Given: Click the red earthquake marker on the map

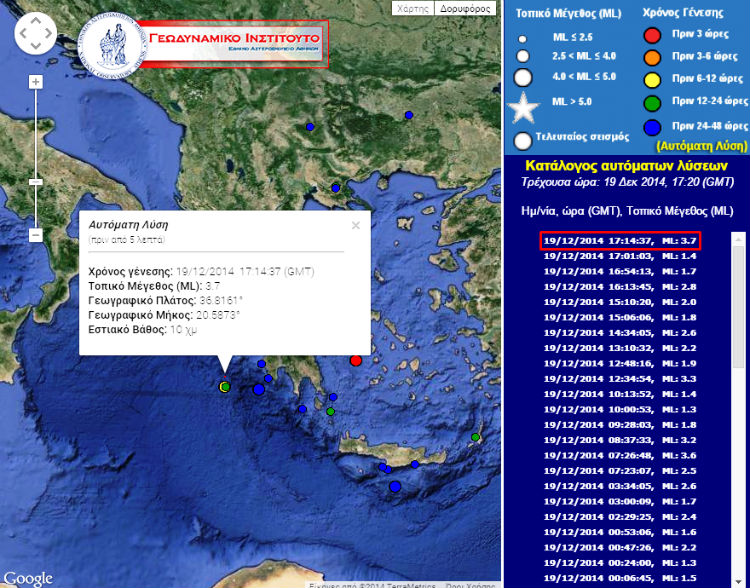Looking at the screenshot, I should 356,360.
